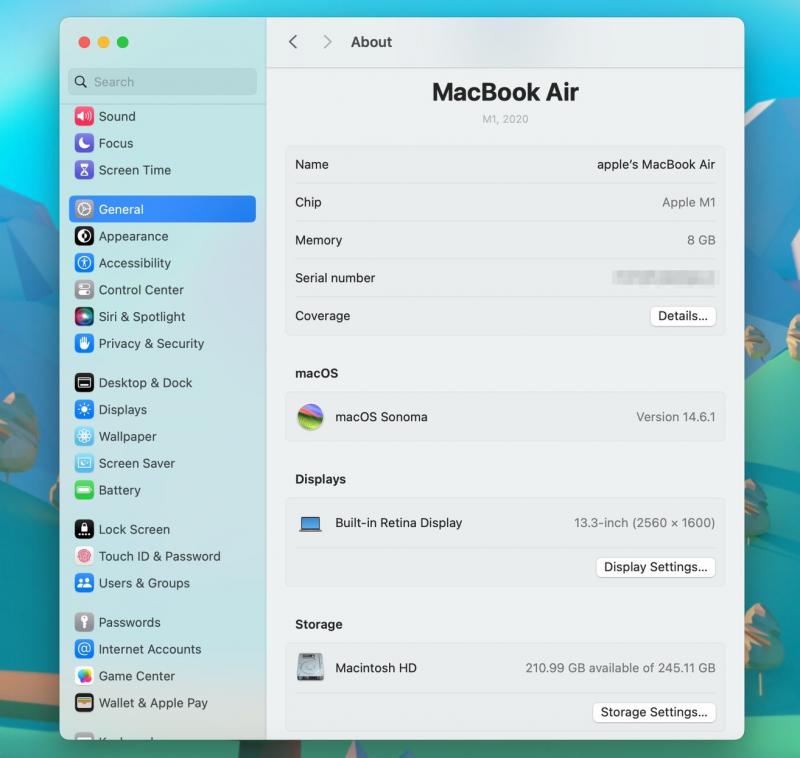Select the General gear icon
The width and height of the screenshot is (800, 758).
pyautogui.click(x=84, y=209)
